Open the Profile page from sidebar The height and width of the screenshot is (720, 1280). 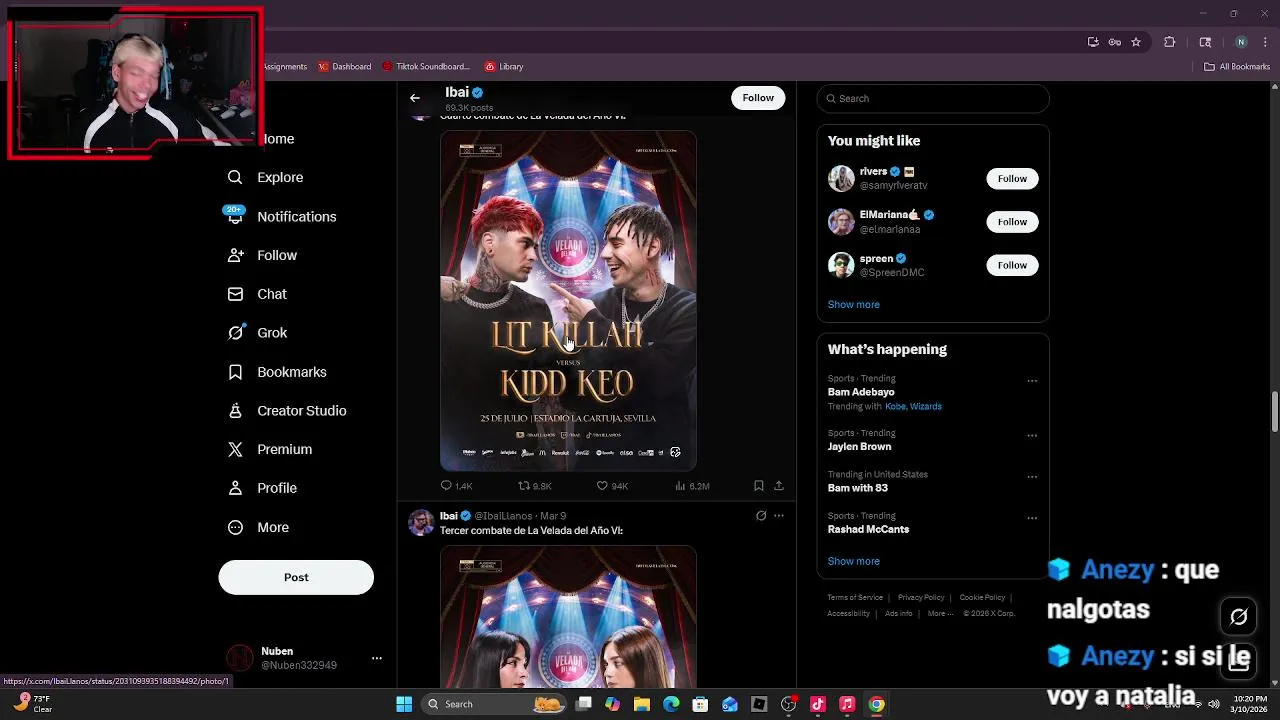point(276,488)
